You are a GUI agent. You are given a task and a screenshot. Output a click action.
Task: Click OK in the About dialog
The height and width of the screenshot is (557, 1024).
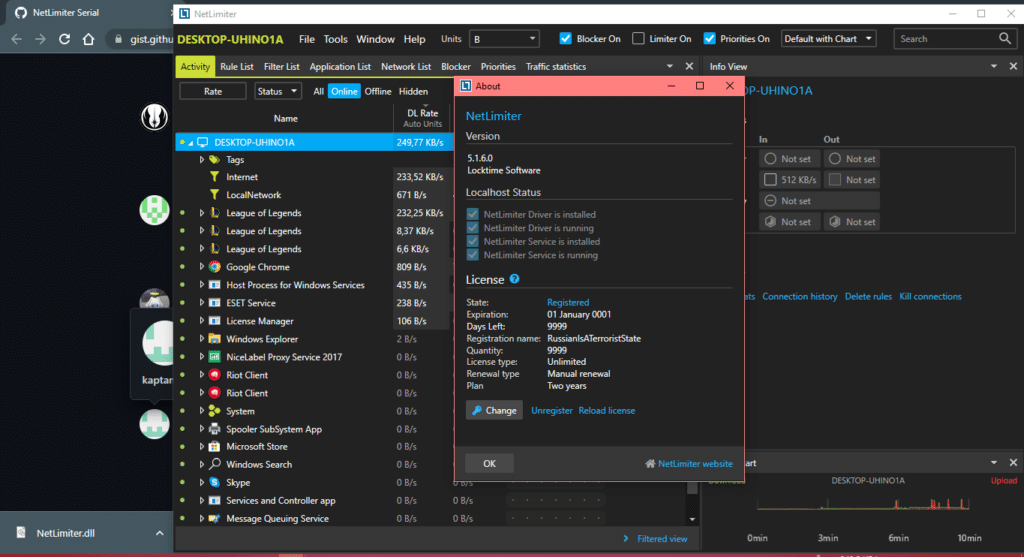point(489,464)
